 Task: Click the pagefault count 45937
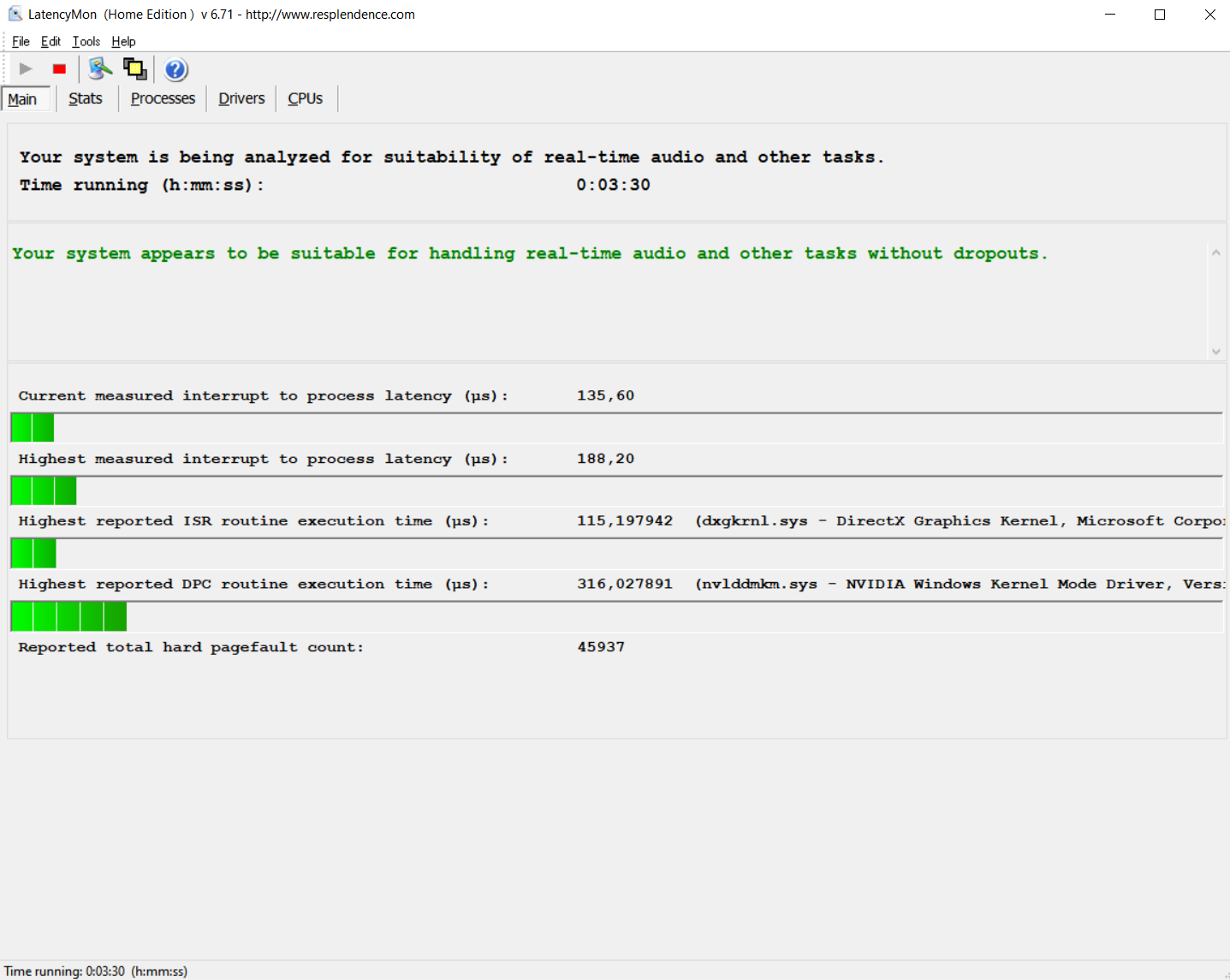point(601,647)
